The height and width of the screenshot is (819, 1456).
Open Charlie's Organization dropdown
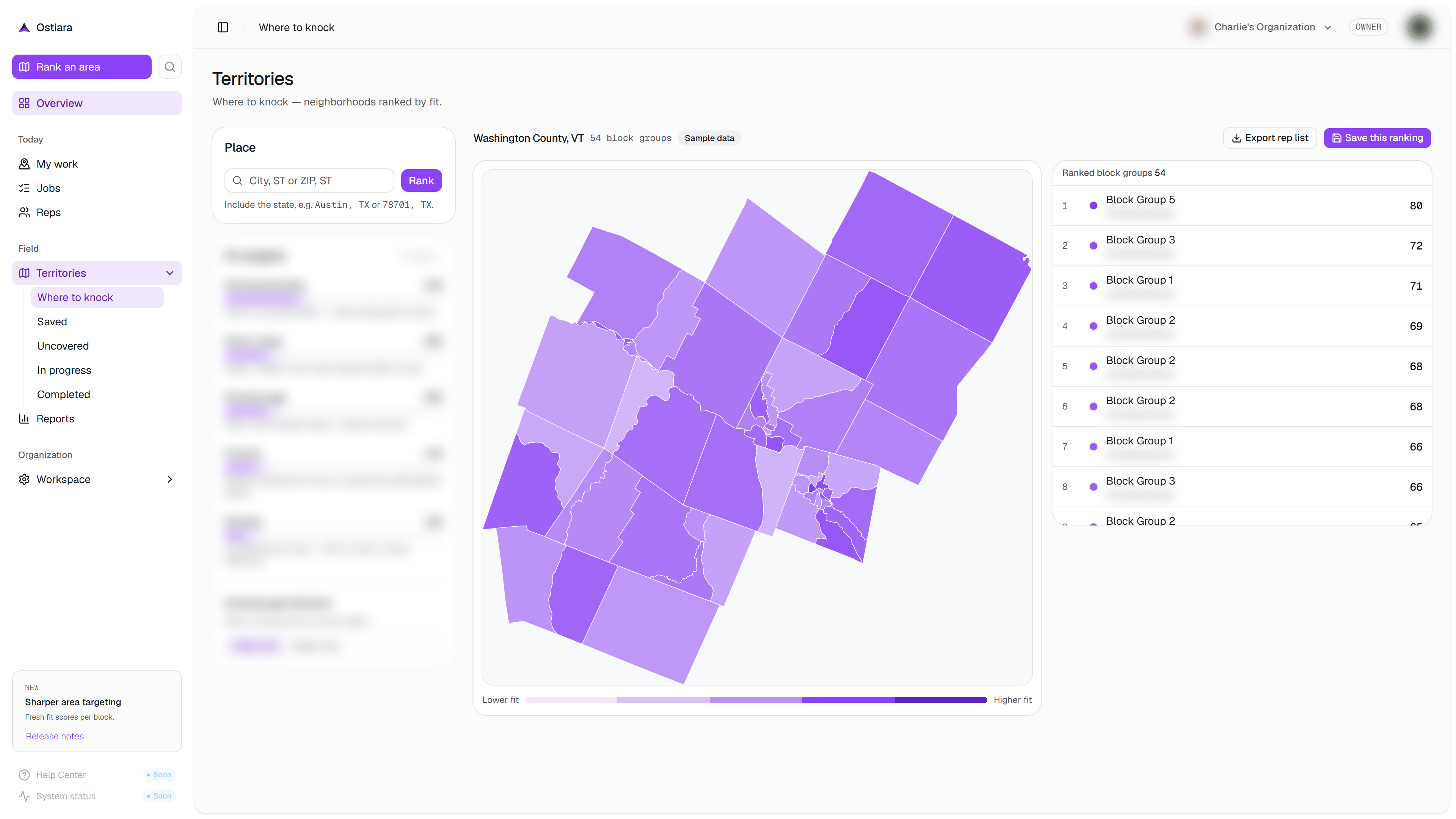(x=1261, y=27)
